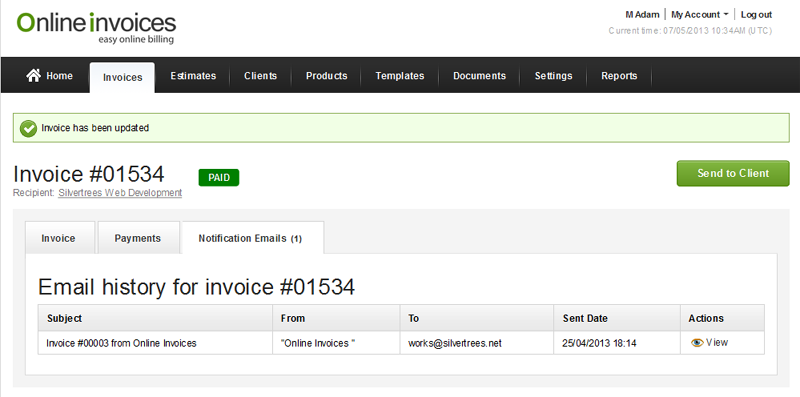800x397 pixels.
Task: Click the Send to Client button
Action: click(x=733, y=173)
